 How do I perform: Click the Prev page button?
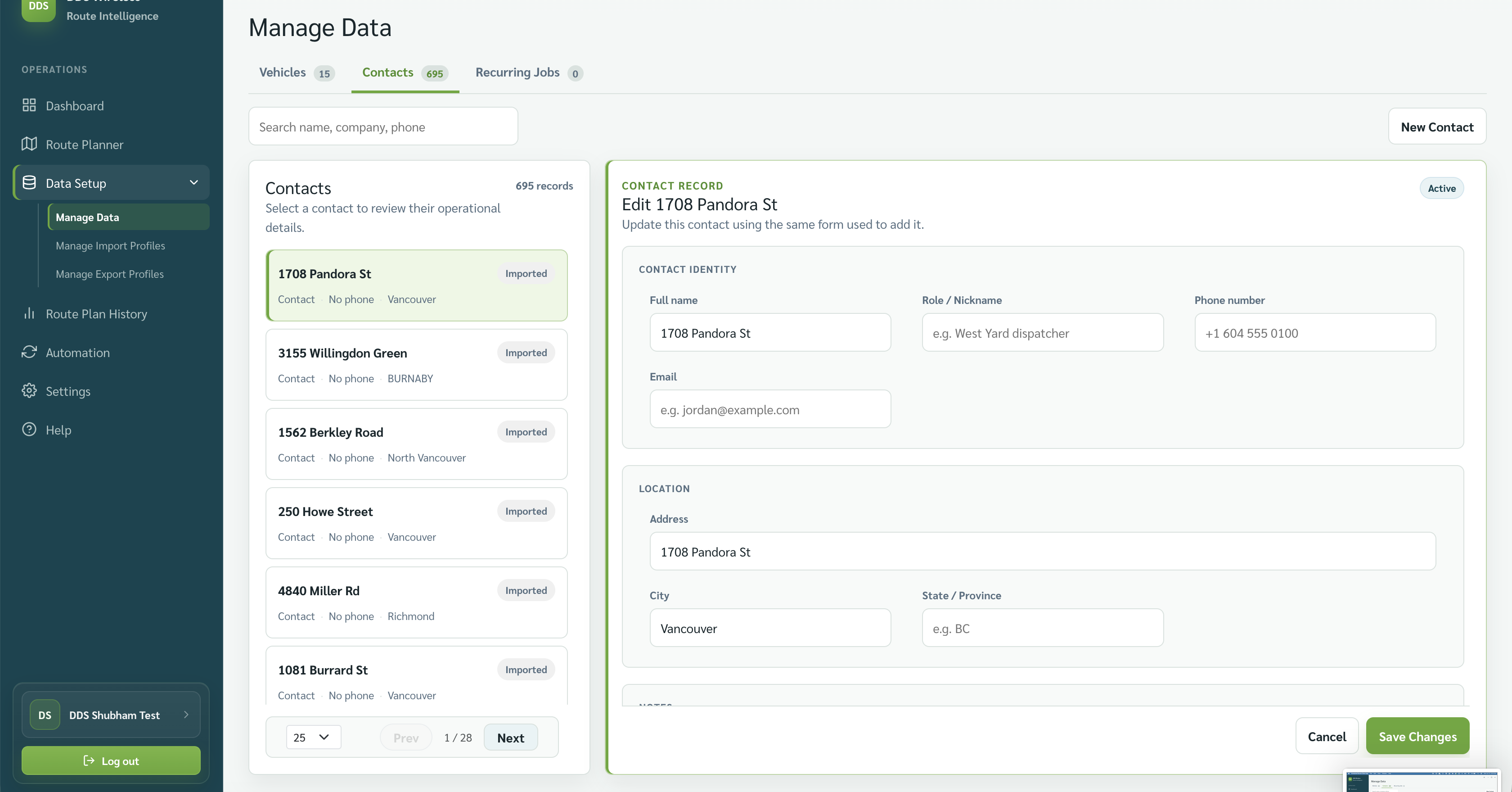click(x=405, y=738)
